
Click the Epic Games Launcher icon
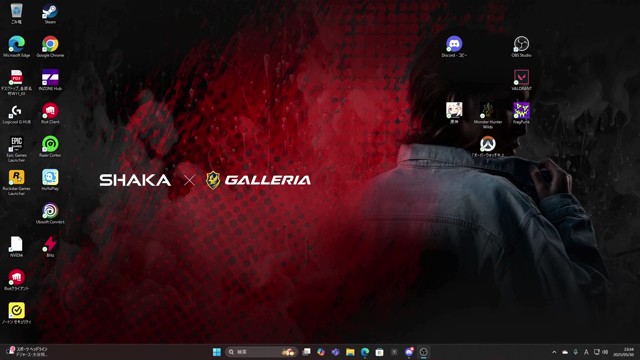(x=16, y=149)
